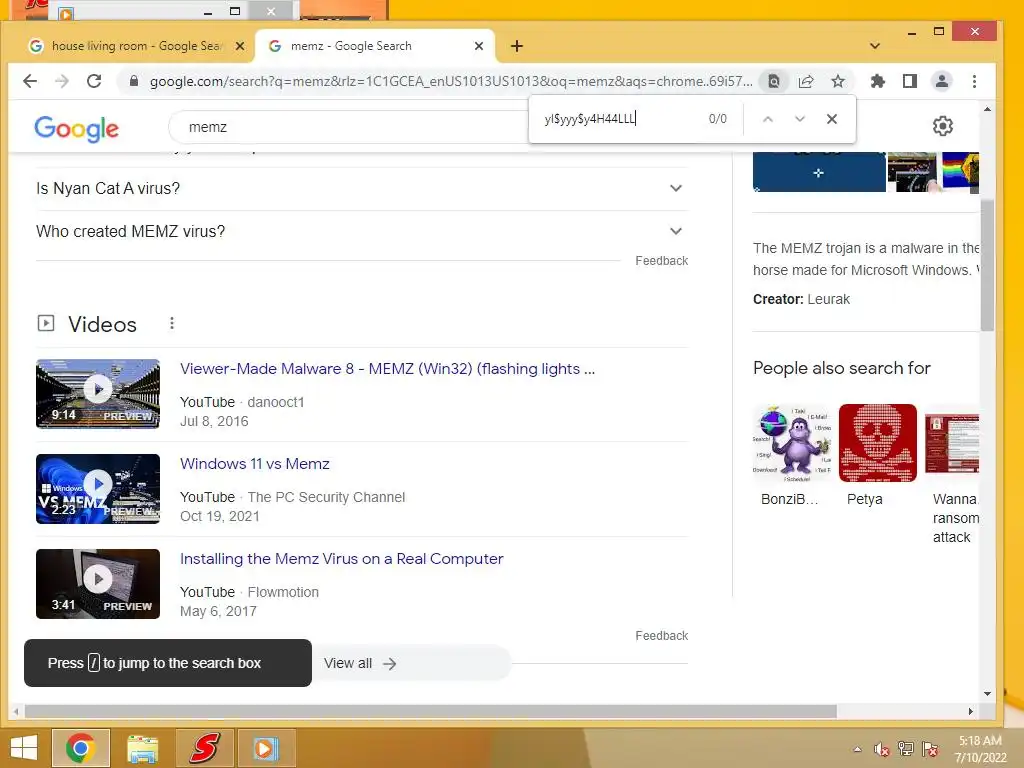
Task: Click the vertical scrollbar thumb
Action: [x=987, y=264]
